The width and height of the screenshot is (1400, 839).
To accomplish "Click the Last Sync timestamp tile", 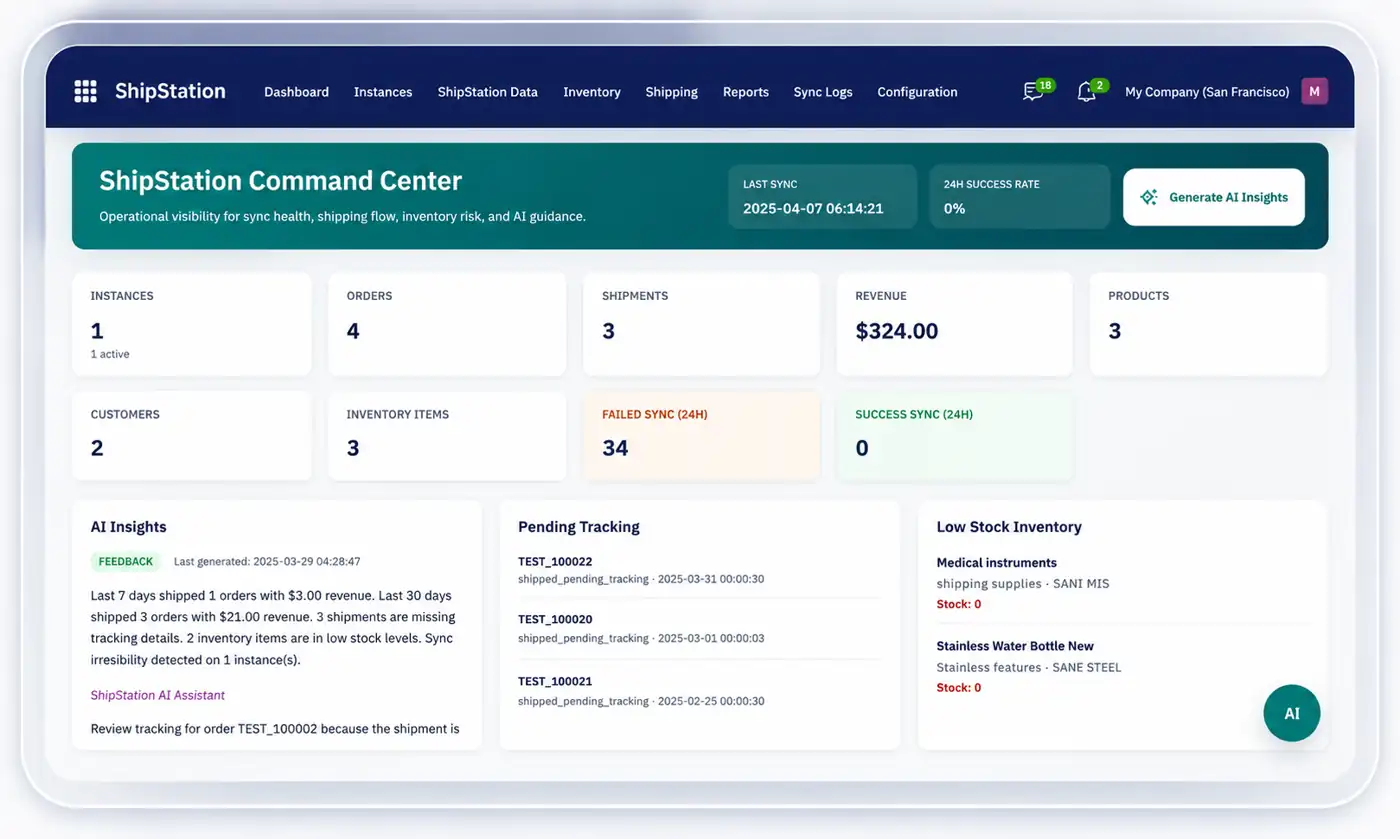I will tap(822, 197).
